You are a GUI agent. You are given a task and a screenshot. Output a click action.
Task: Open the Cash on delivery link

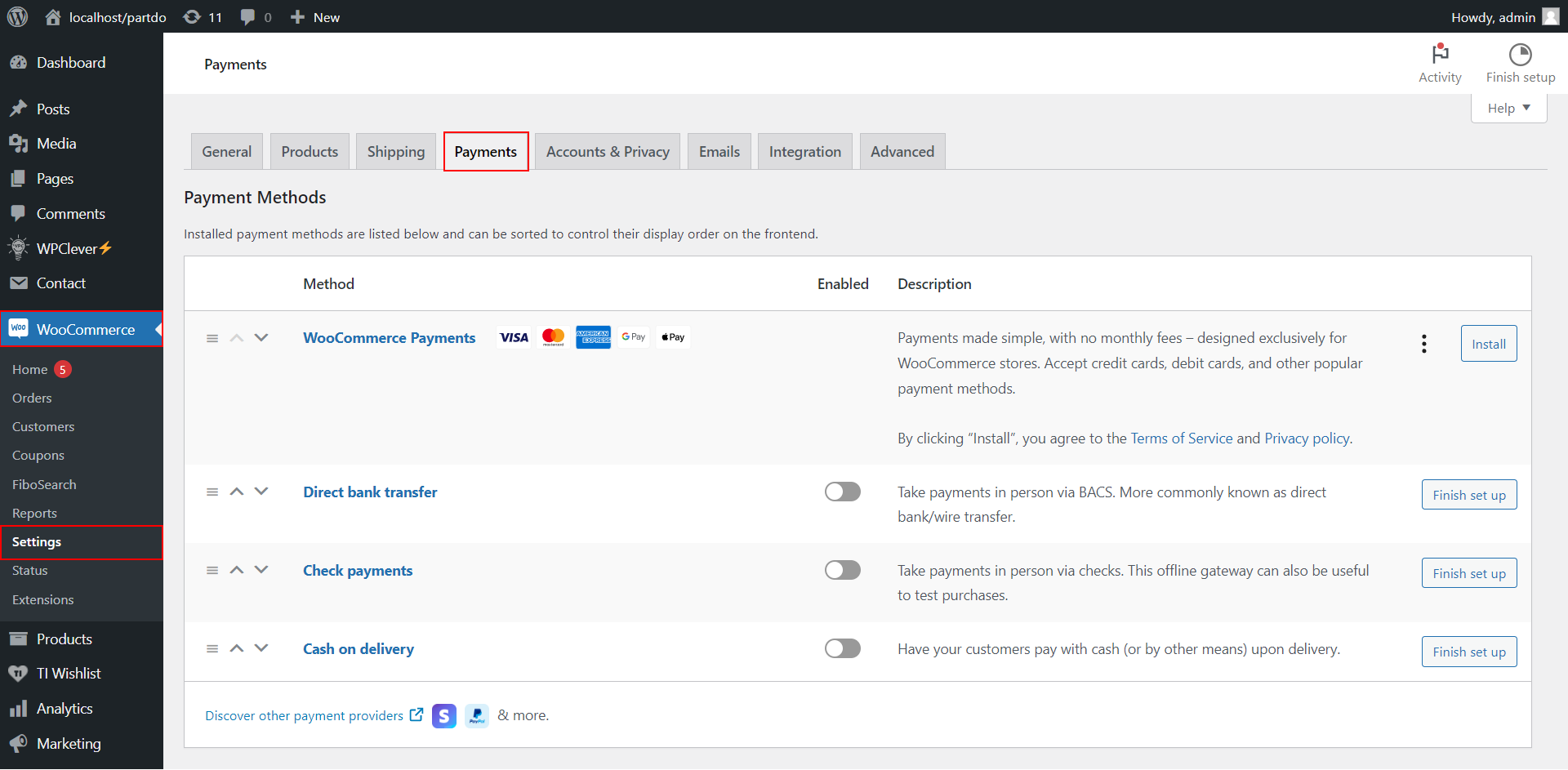[x=359, y=649]
